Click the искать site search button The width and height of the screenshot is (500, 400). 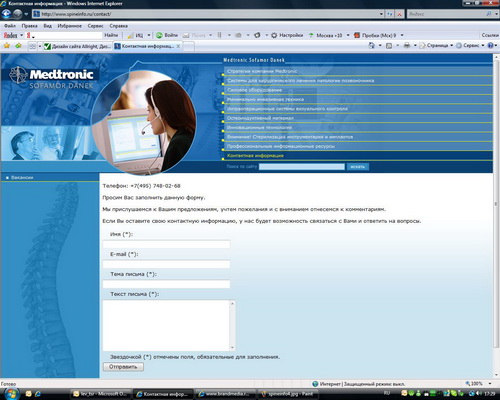coord(358,166)
